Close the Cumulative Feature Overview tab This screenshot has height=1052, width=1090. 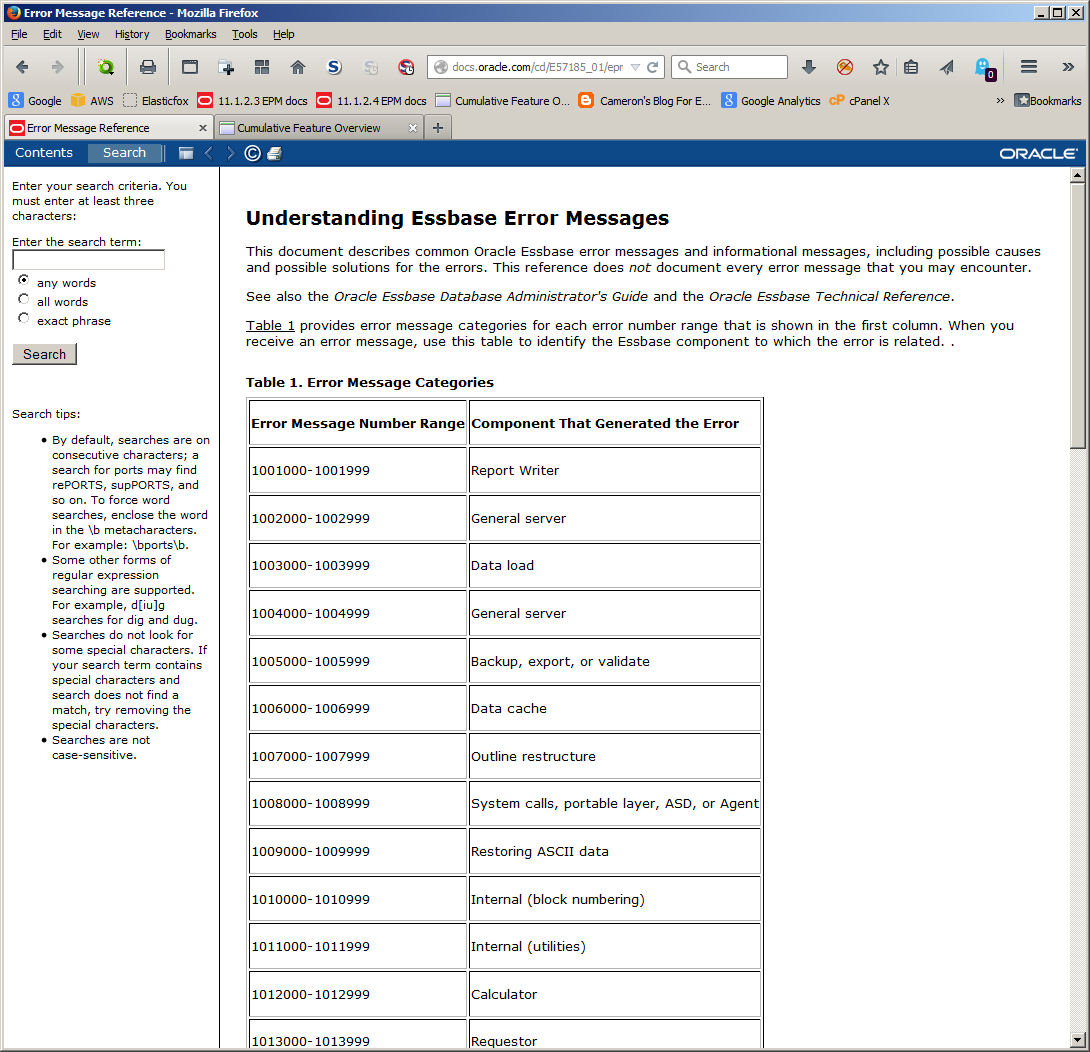pos(413,128)
